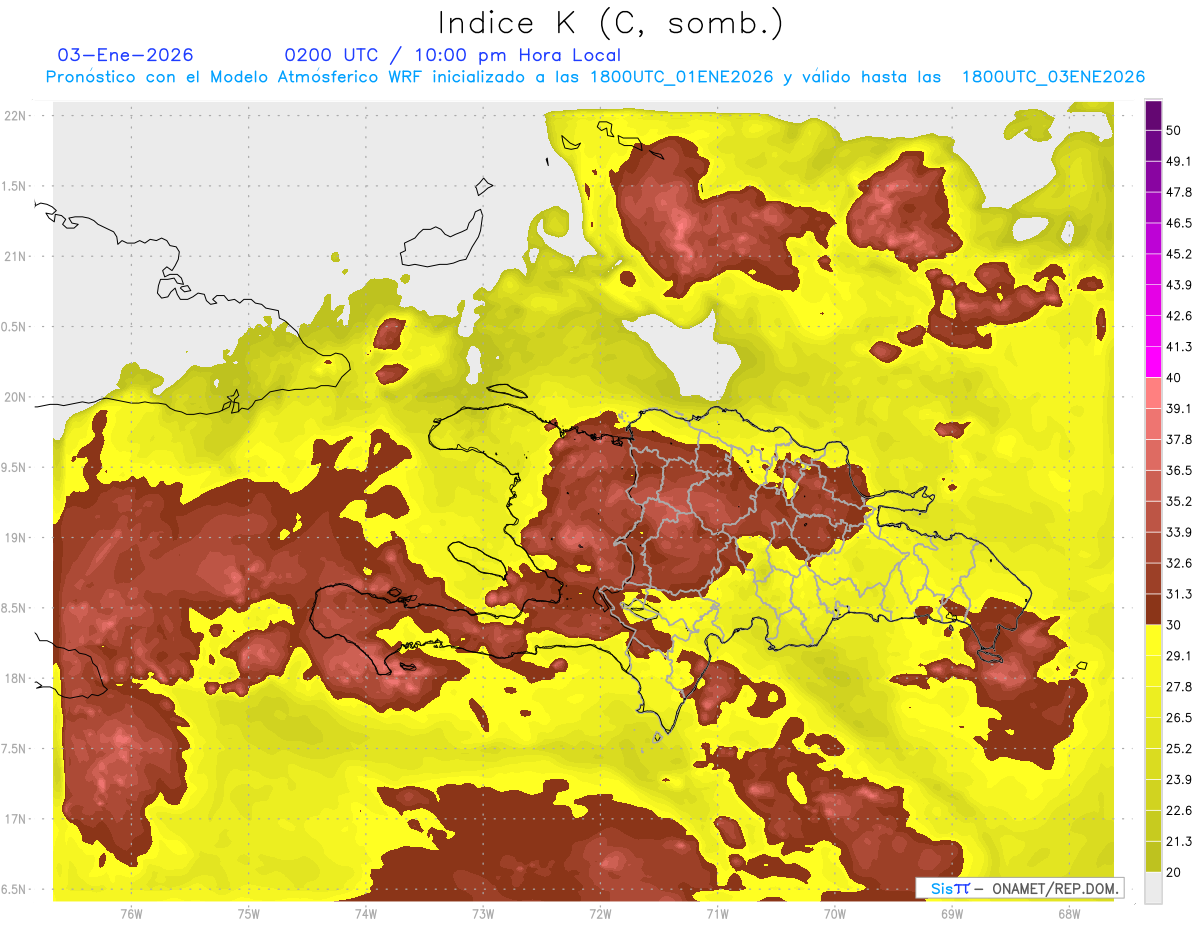The height and width of the screenshot is (927, 1200).
Task: Click the '76W' longitude axis label
Action: (132, 913)
